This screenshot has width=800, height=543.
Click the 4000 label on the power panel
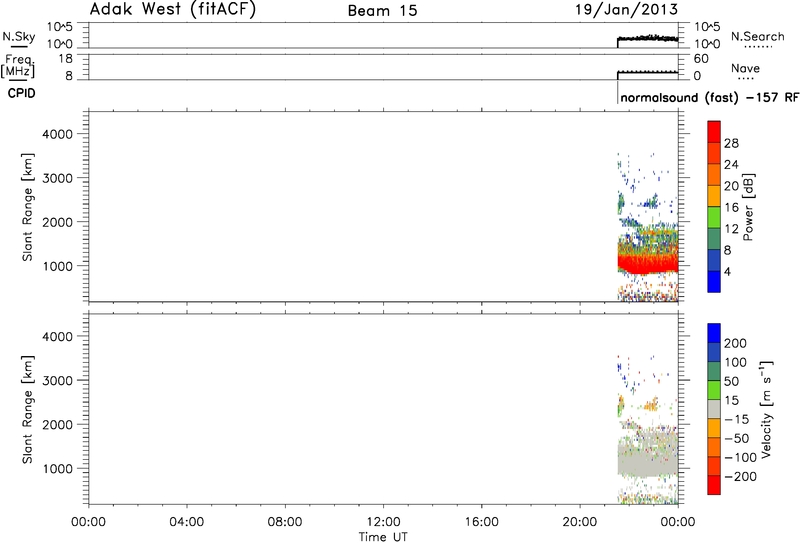click(x=58, y=134)
